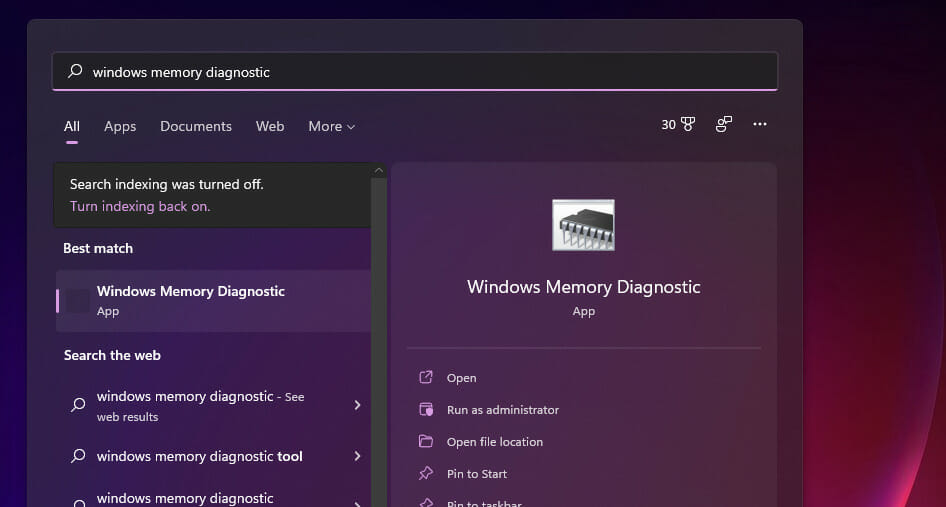Screen dimensions: 946x507
Task: Click the rewards points number 30
Action: coord(668,124)
